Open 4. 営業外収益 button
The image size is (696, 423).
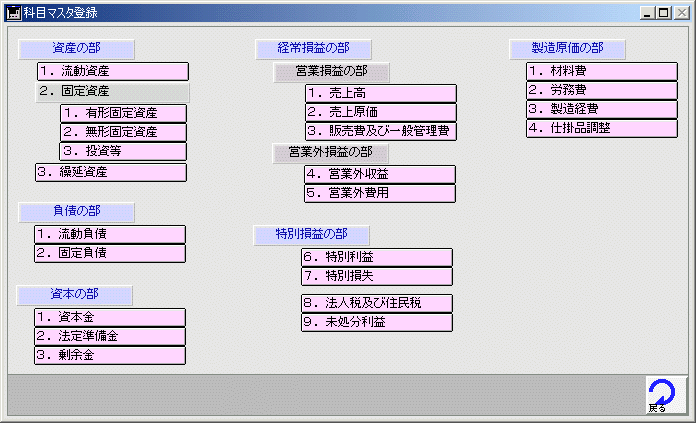[380, 174]
